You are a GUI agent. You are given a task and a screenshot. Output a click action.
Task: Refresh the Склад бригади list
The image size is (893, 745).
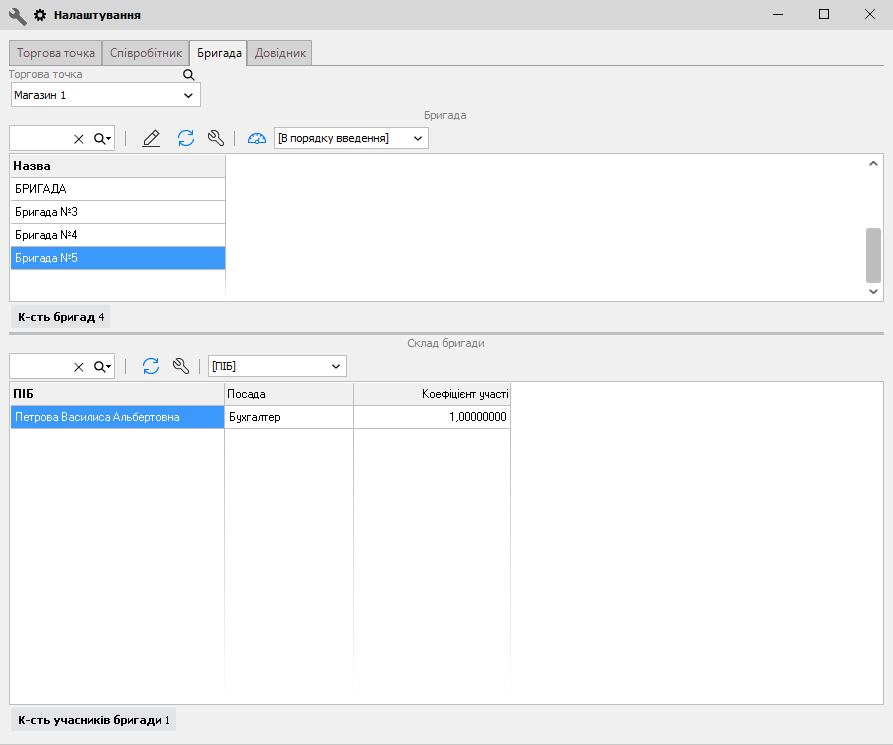pyautogui.click(x=151, y=366)
